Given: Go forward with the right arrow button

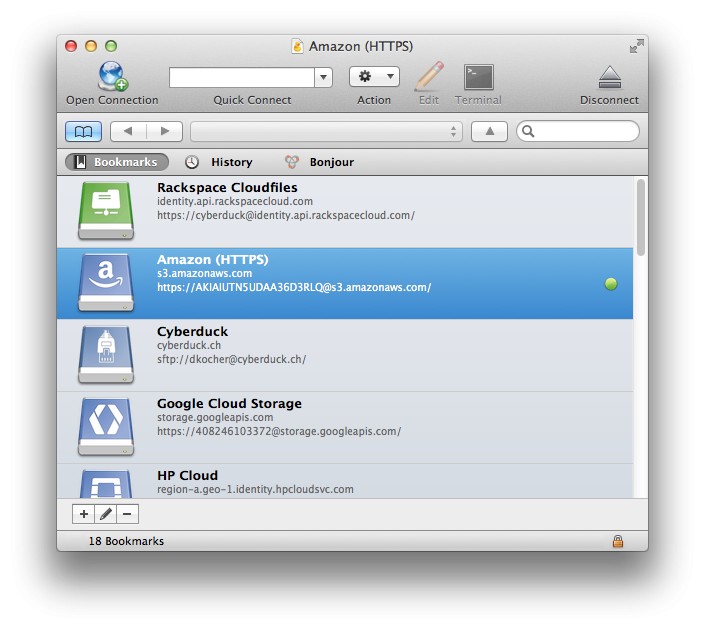Looking at the screenshot, I should [x=165, y=131].
